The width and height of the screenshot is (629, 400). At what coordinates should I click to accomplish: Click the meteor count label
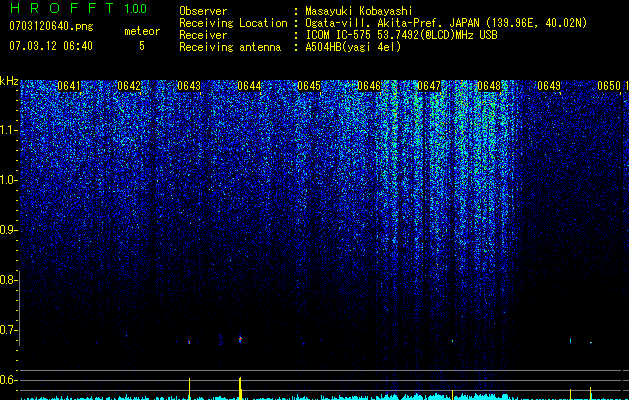point(142,31)
